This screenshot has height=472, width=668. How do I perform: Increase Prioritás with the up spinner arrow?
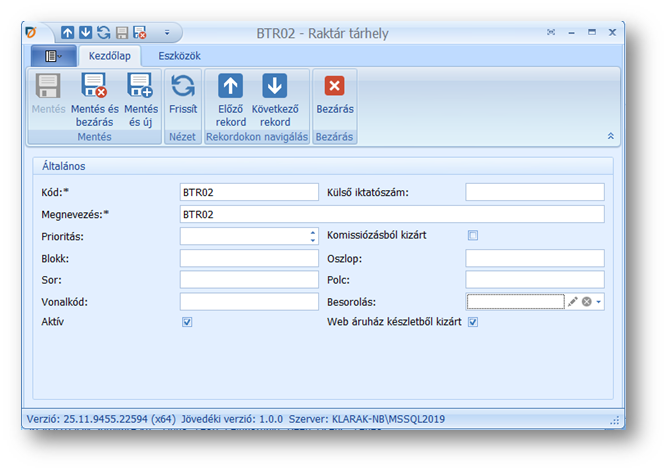[x=313, y=232]
